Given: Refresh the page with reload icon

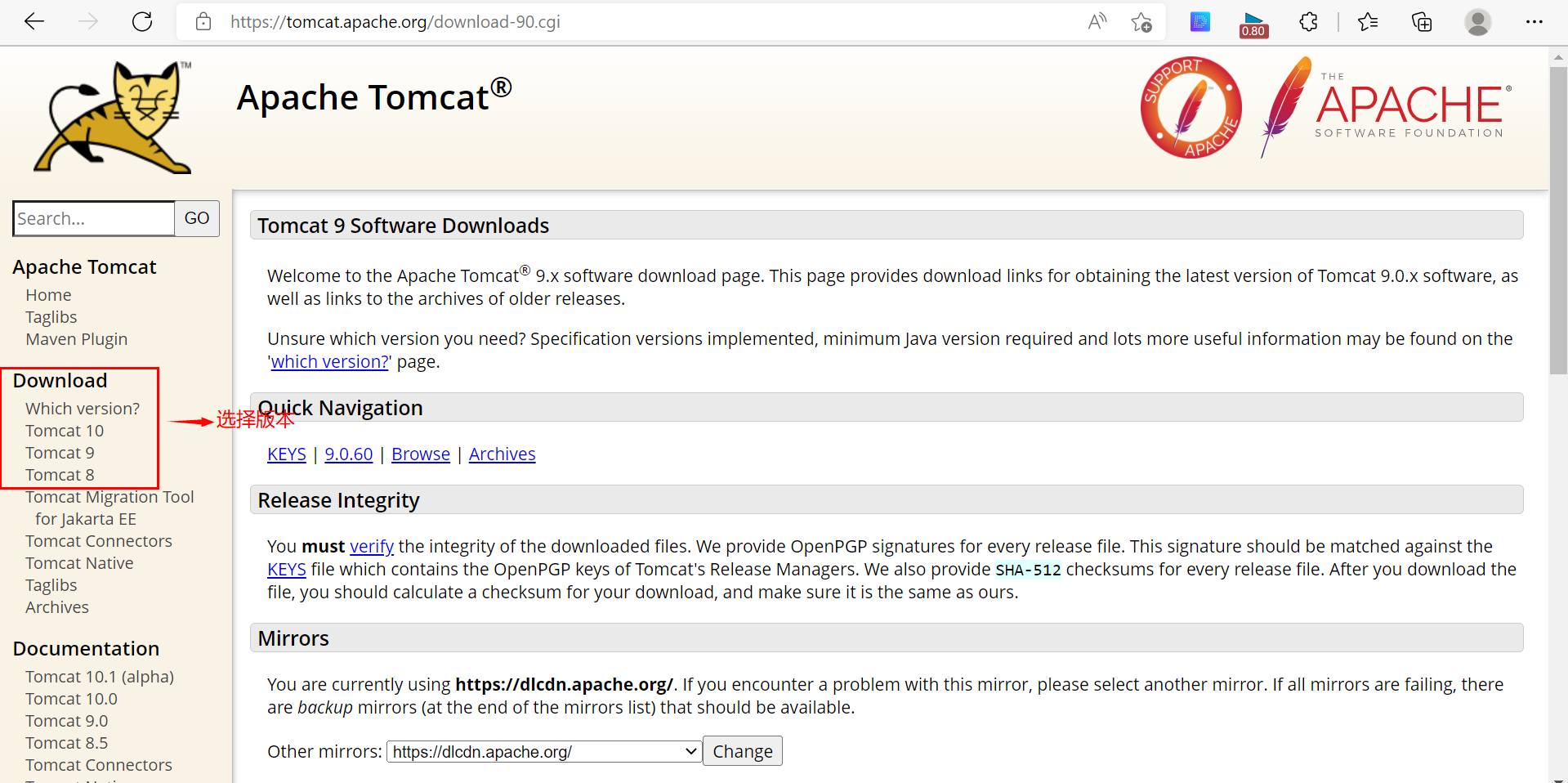Looking at the screenshot, I should point(142,22).
